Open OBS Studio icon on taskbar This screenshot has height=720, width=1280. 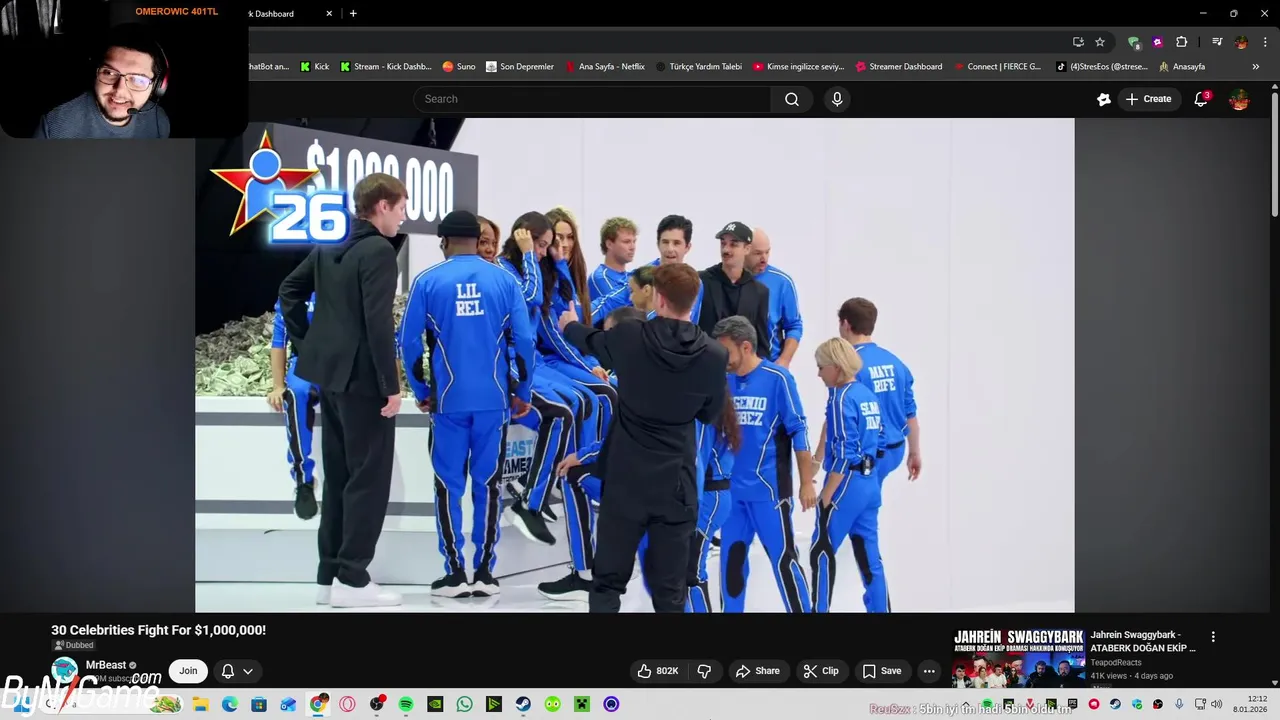[377, 704]
